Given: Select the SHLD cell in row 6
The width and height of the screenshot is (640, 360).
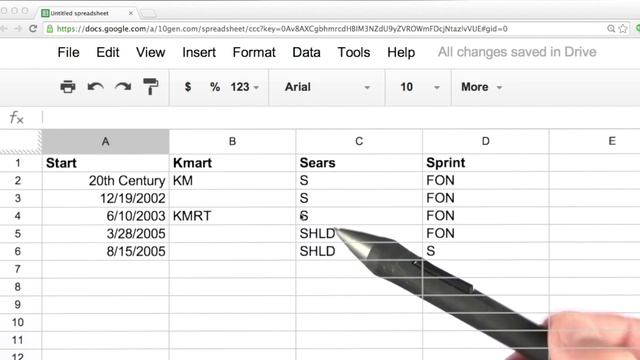Looking at the screenshot, I should tap(359, 251).
